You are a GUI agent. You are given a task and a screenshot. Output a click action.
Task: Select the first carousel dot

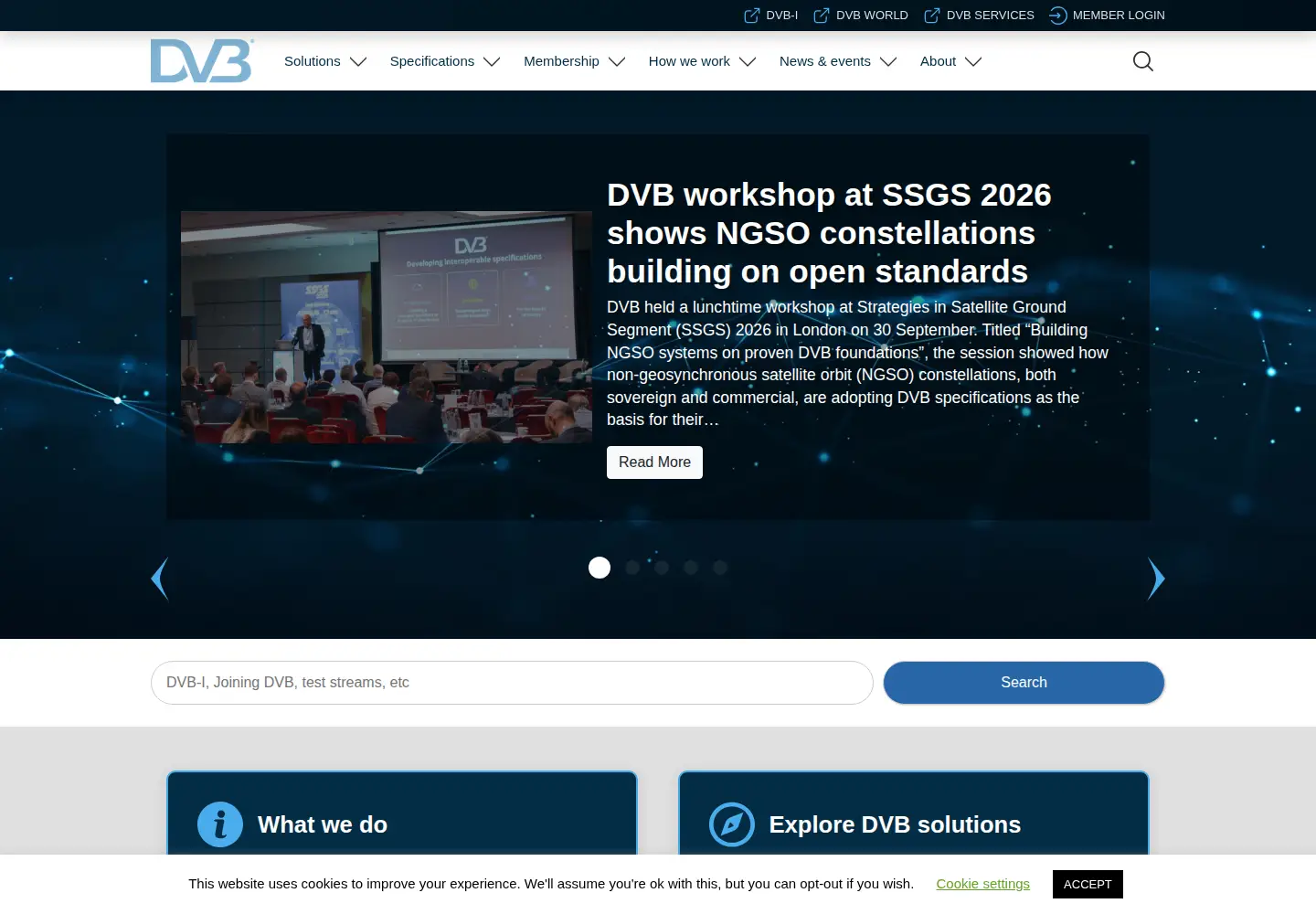[x=600, y=568]
